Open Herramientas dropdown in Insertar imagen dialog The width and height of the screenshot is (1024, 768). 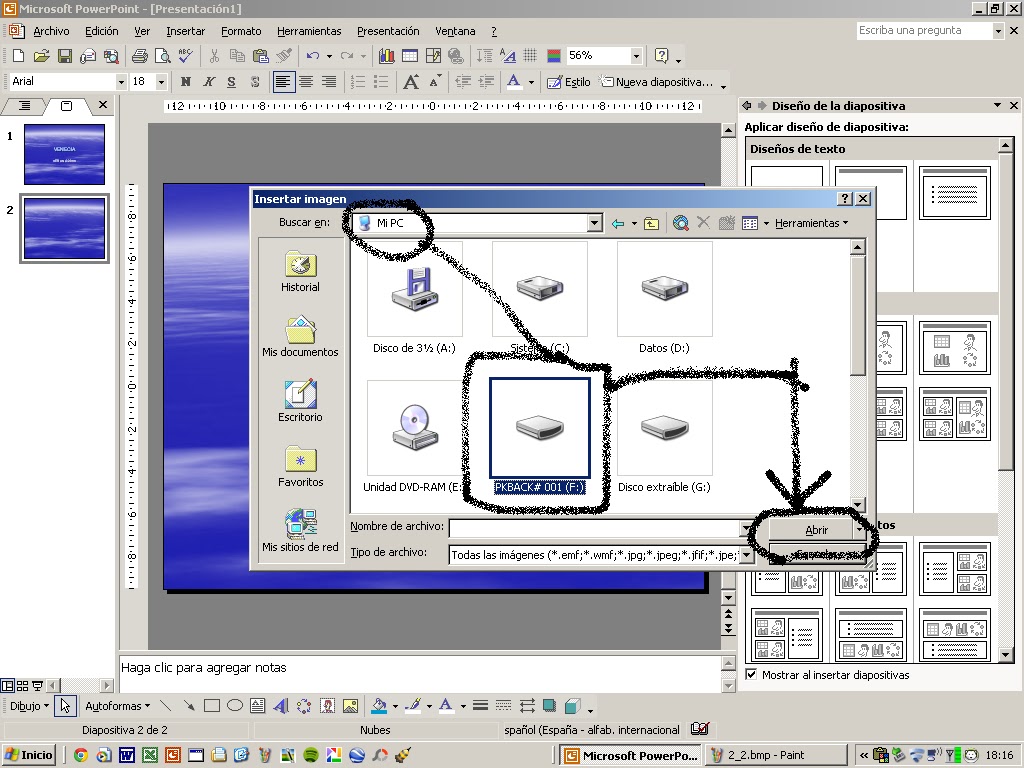click(x=811, y=223)
